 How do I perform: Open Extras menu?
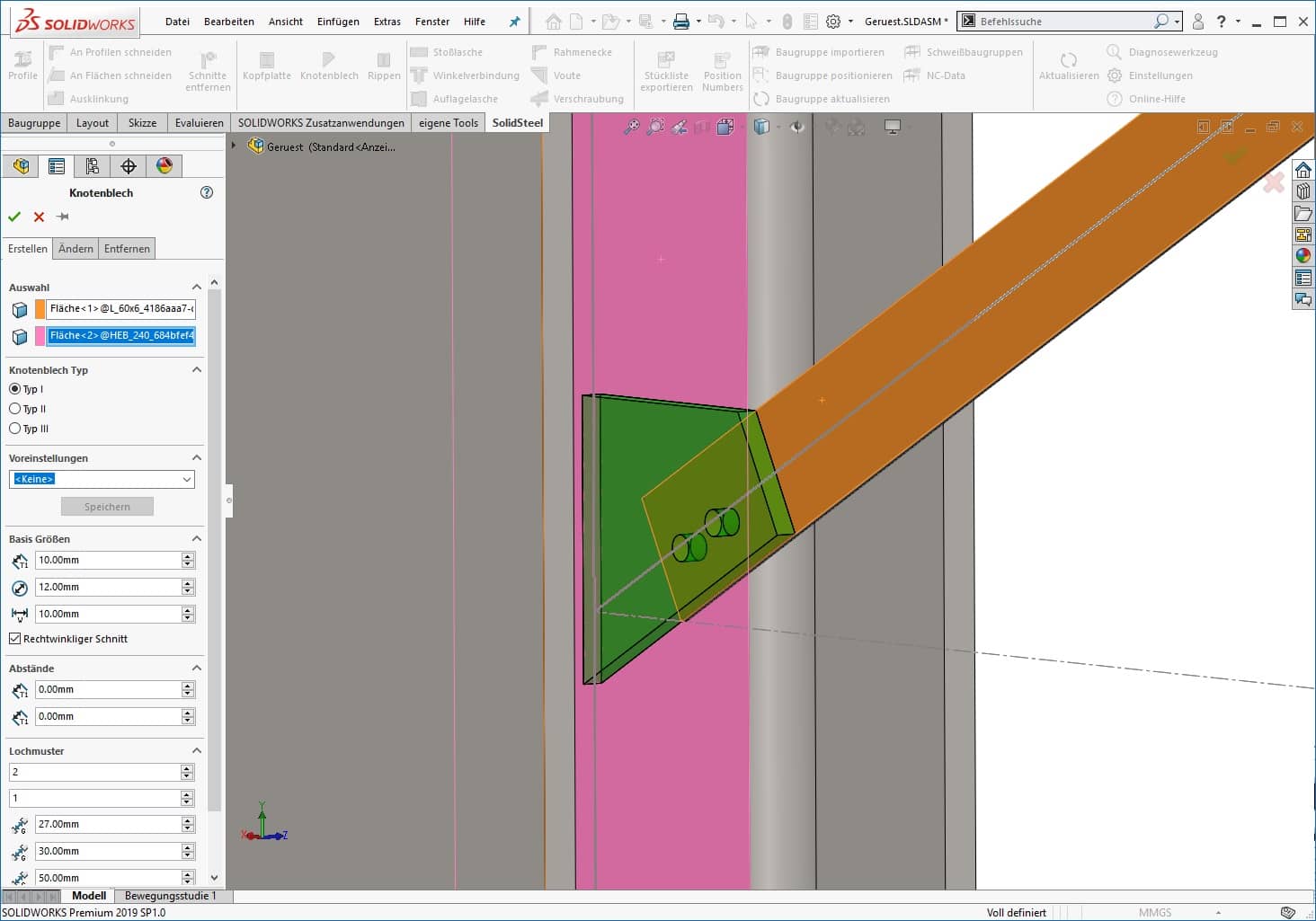click(387, 22)
